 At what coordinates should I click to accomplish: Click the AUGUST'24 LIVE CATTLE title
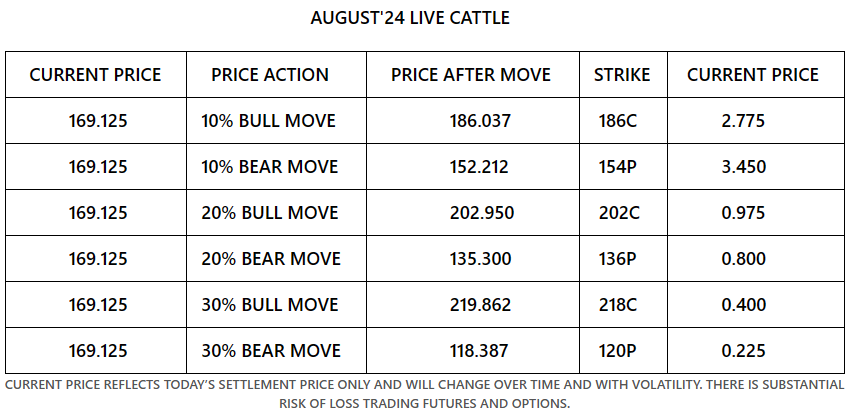coord(424,18)
